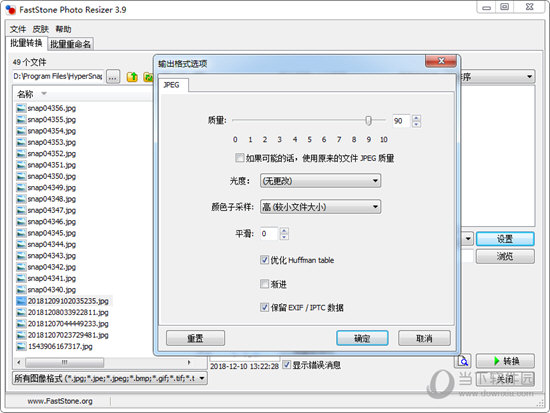Click the quality slider handle
This screenshot has height=413, width=550.
(x=368, y=120)
